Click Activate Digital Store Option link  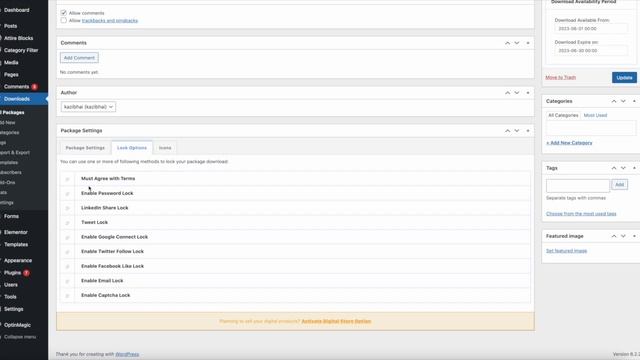(336, 321)
